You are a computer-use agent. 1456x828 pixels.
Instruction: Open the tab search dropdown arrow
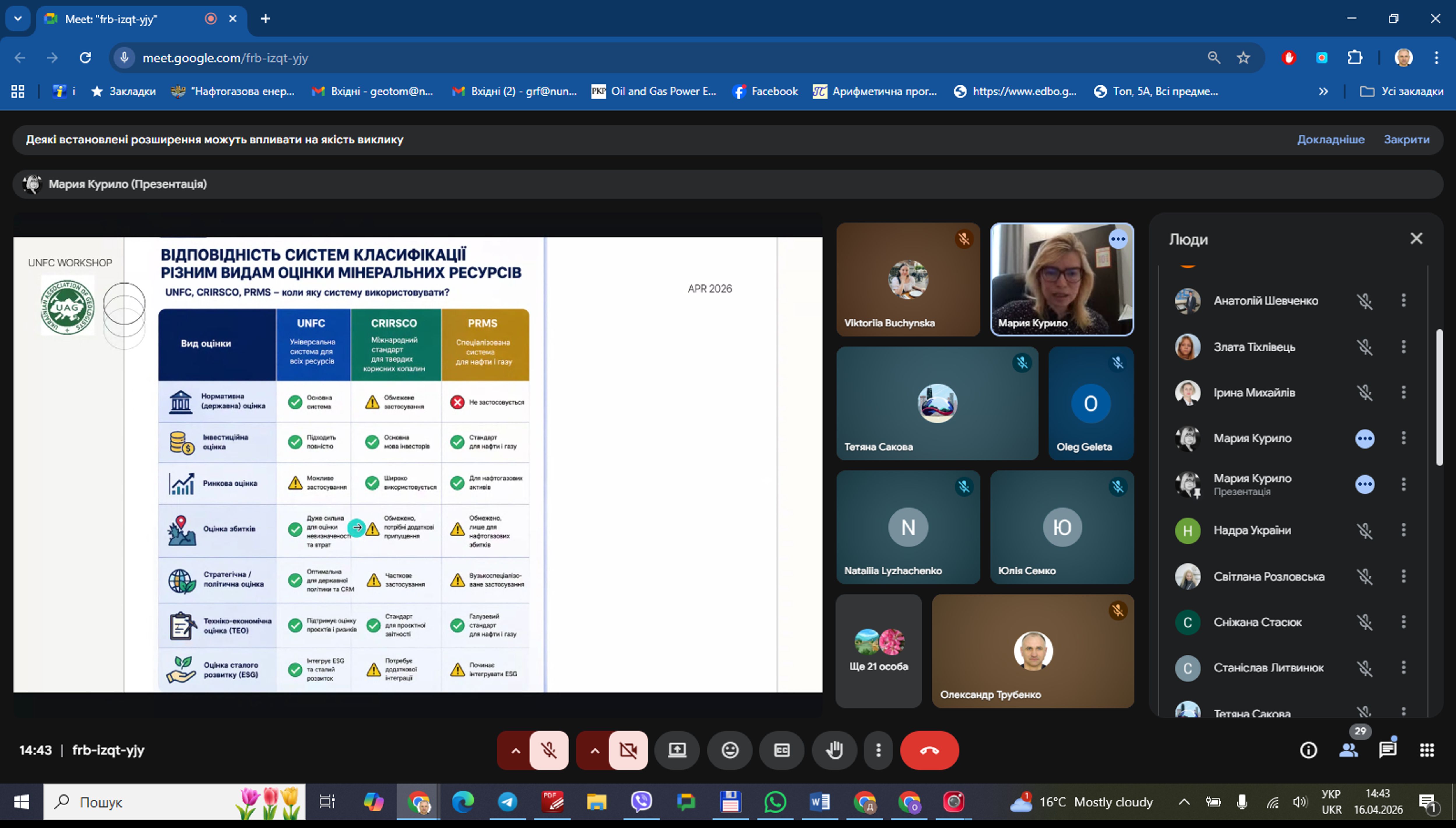[17, 19]
